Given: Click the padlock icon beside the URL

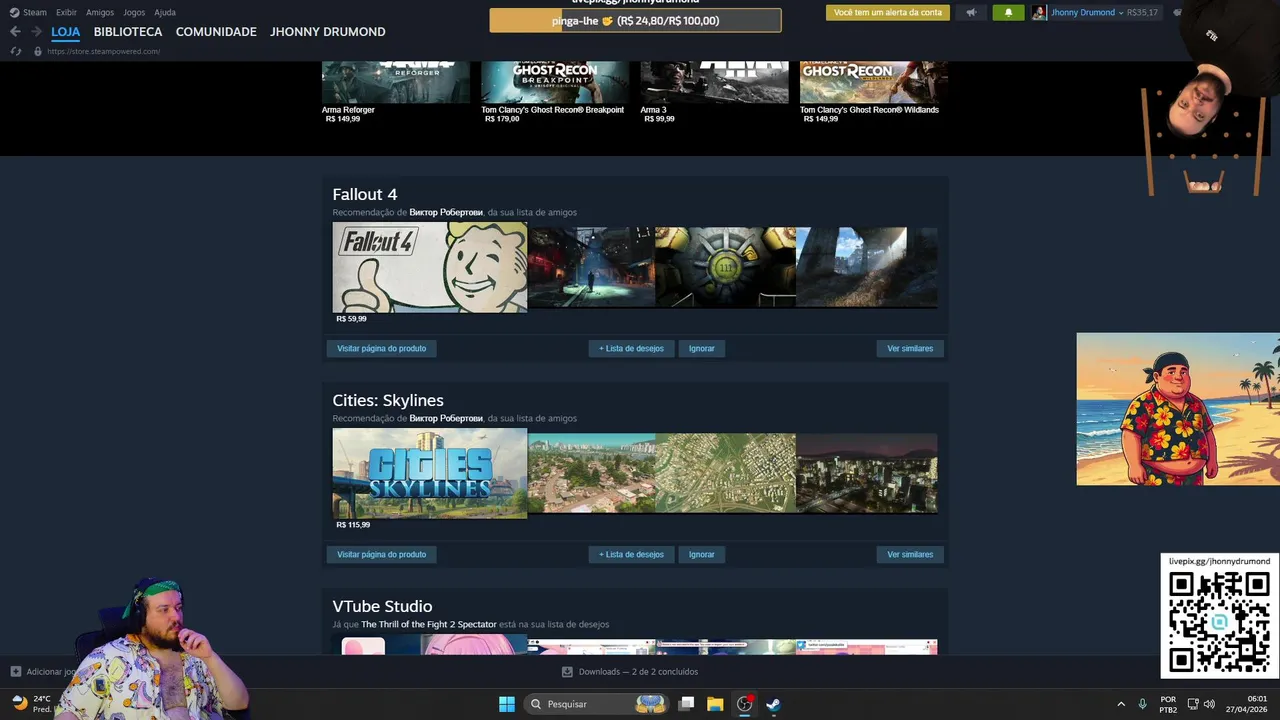Looking at the screenshot, I should point(38,51).
